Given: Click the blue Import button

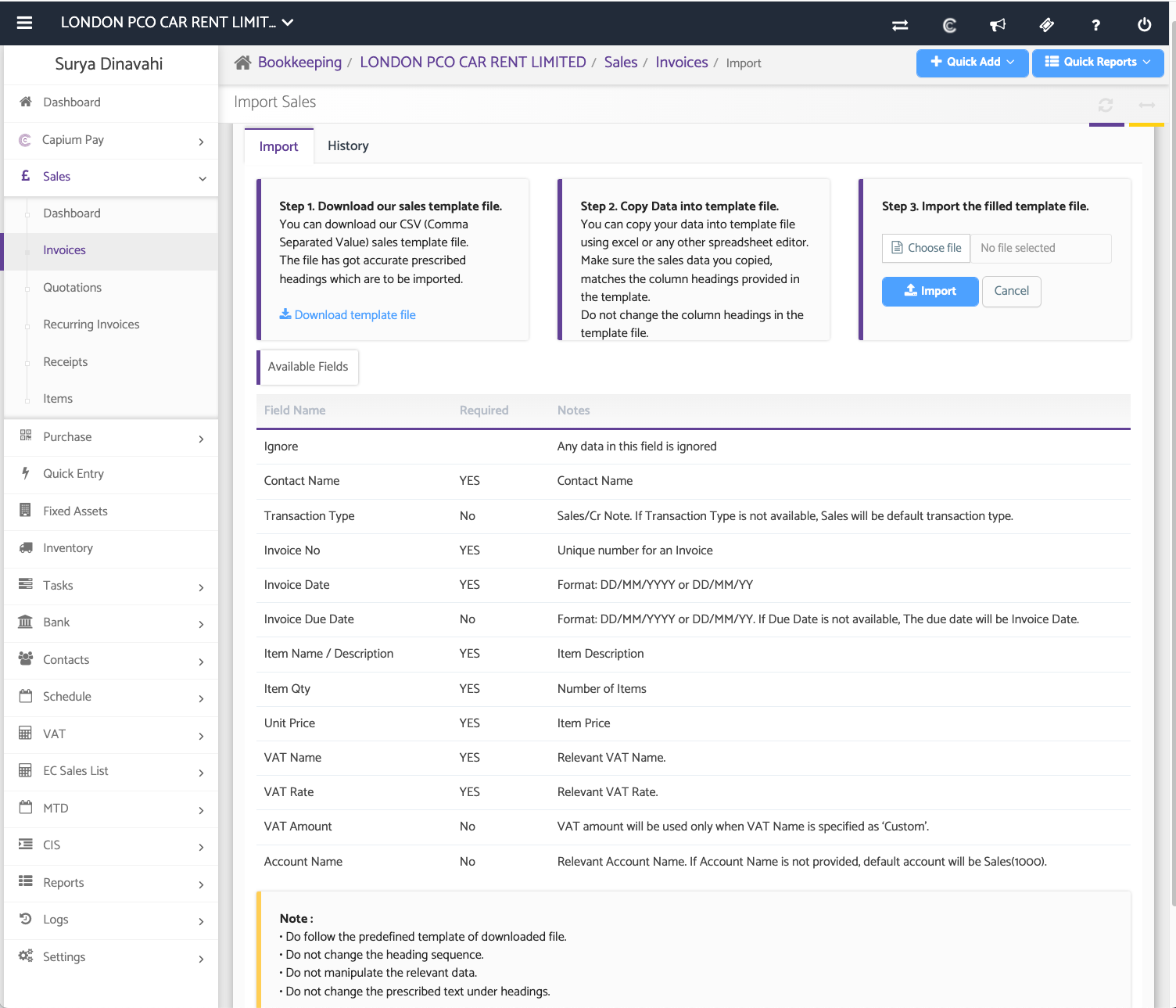Looking at the screenshot, I should click(x=930, y=291).
